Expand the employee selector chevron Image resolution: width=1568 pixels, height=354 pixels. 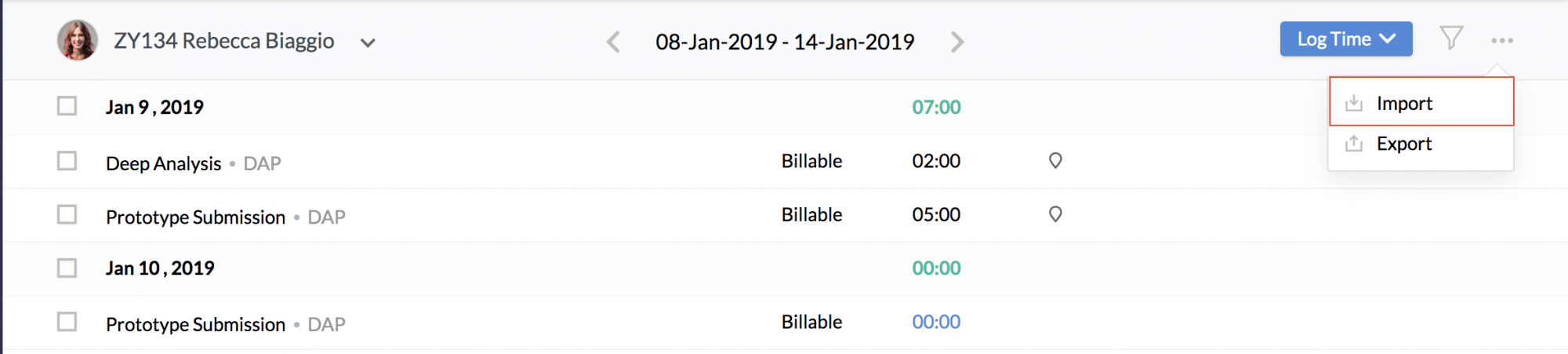tap(368, 42)
